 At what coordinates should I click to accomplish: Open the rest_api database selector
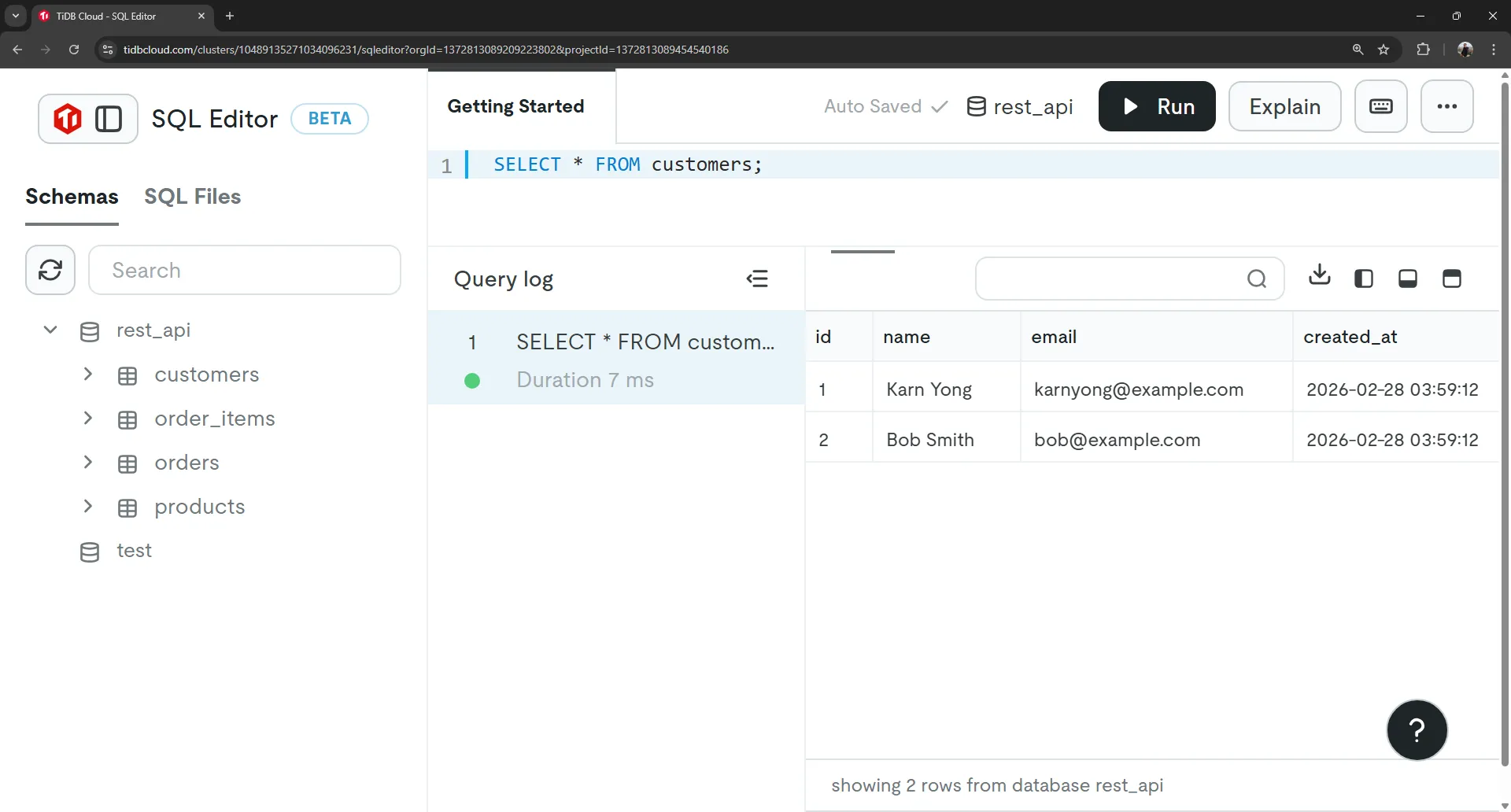click(x=1020, y=106)
